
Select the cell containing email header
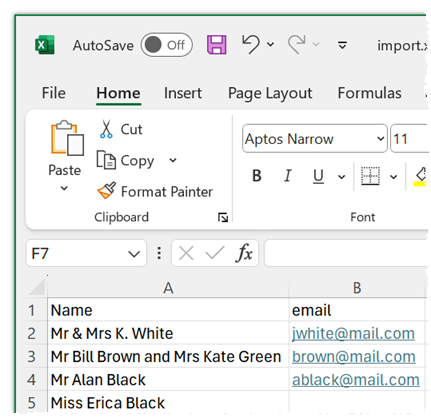pos(357,310)
